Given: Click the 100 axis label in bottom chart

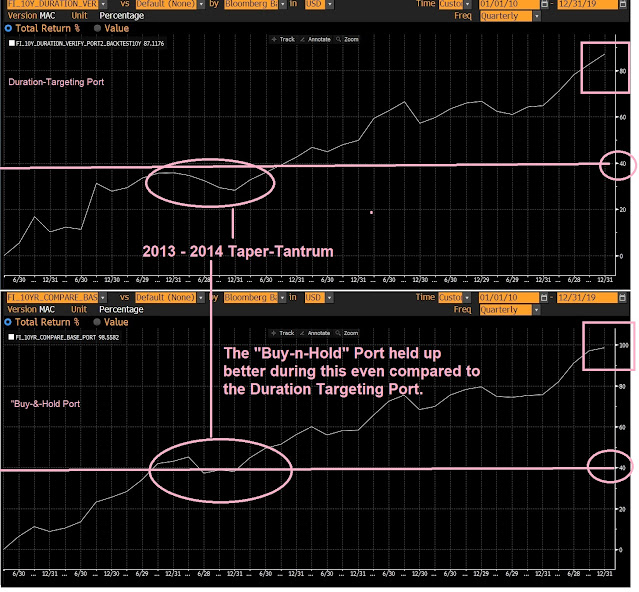Looking at the screenshot, I should (x=624, y=345).
